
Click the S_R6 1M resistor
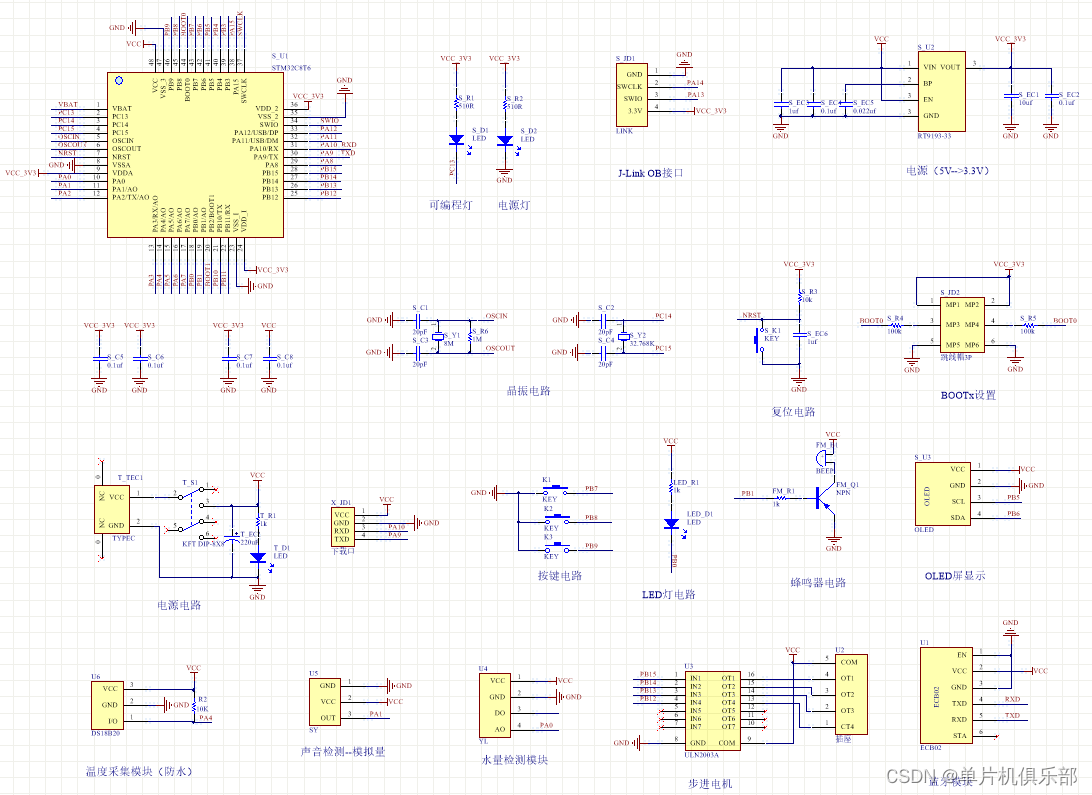point(471,336)
